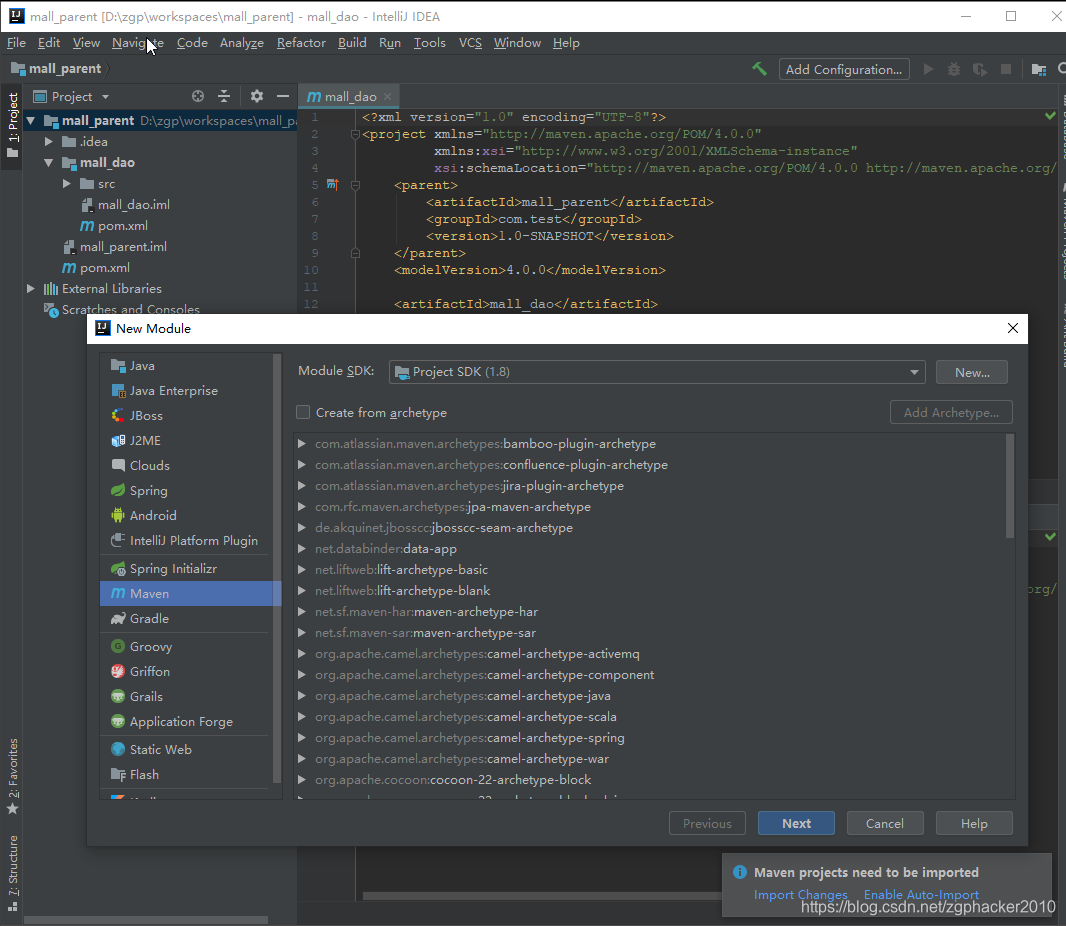Click the Next button
This screenshot has height=926, width=1066.
point(796,823)
